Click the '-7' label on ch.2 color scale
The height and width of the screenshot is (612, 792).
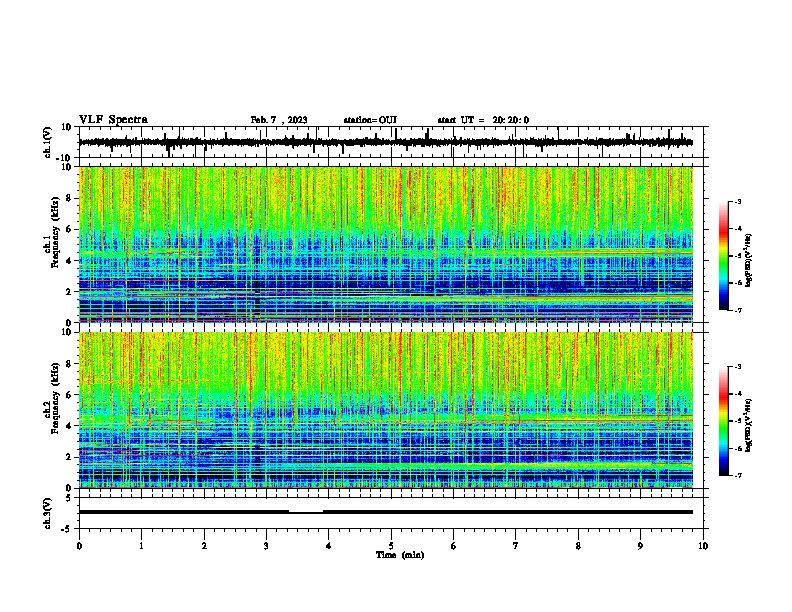click(737, 475)
